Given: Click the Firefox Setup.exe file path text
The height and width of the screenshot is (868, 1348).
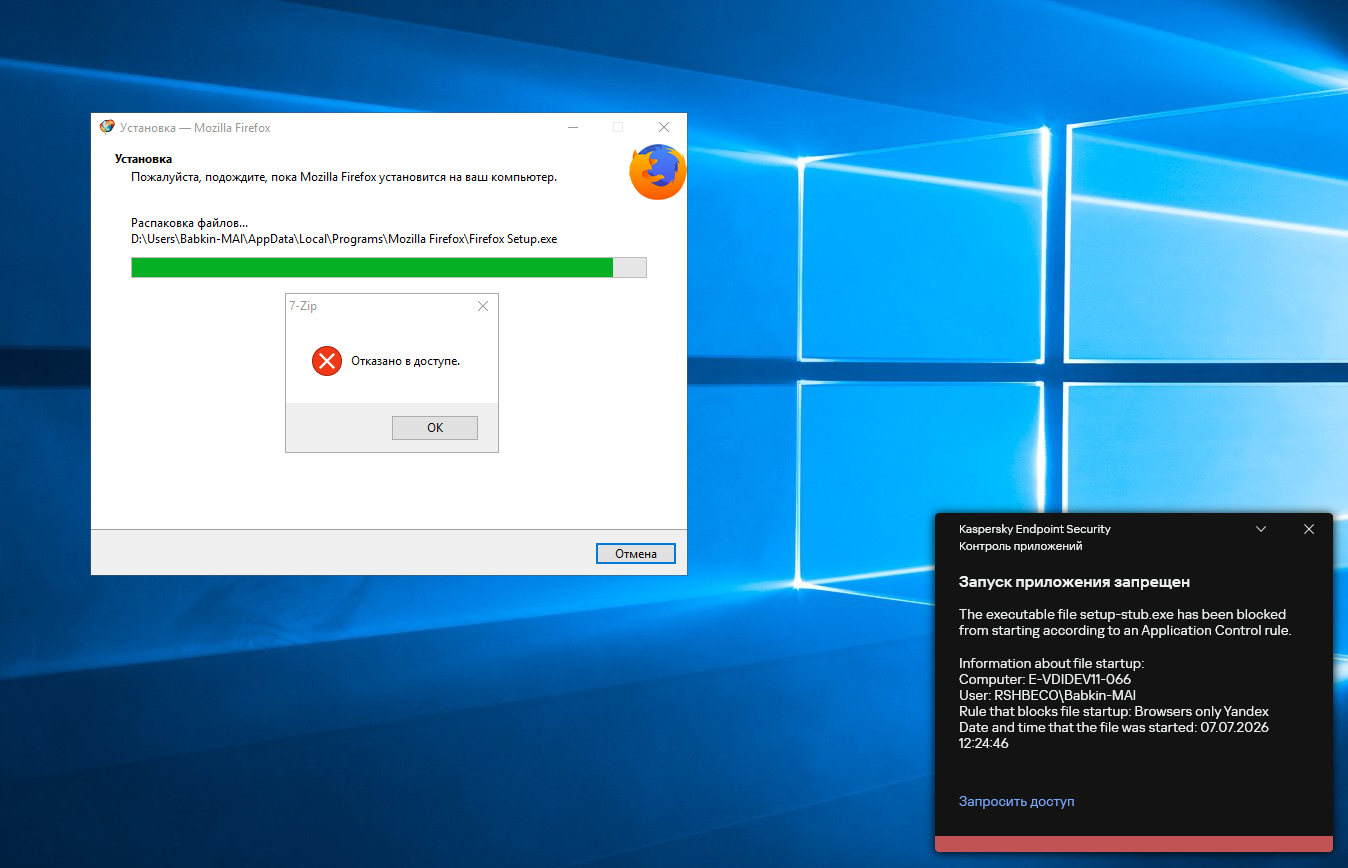Looking at the screenshot, I should click(x=344, y=239).
